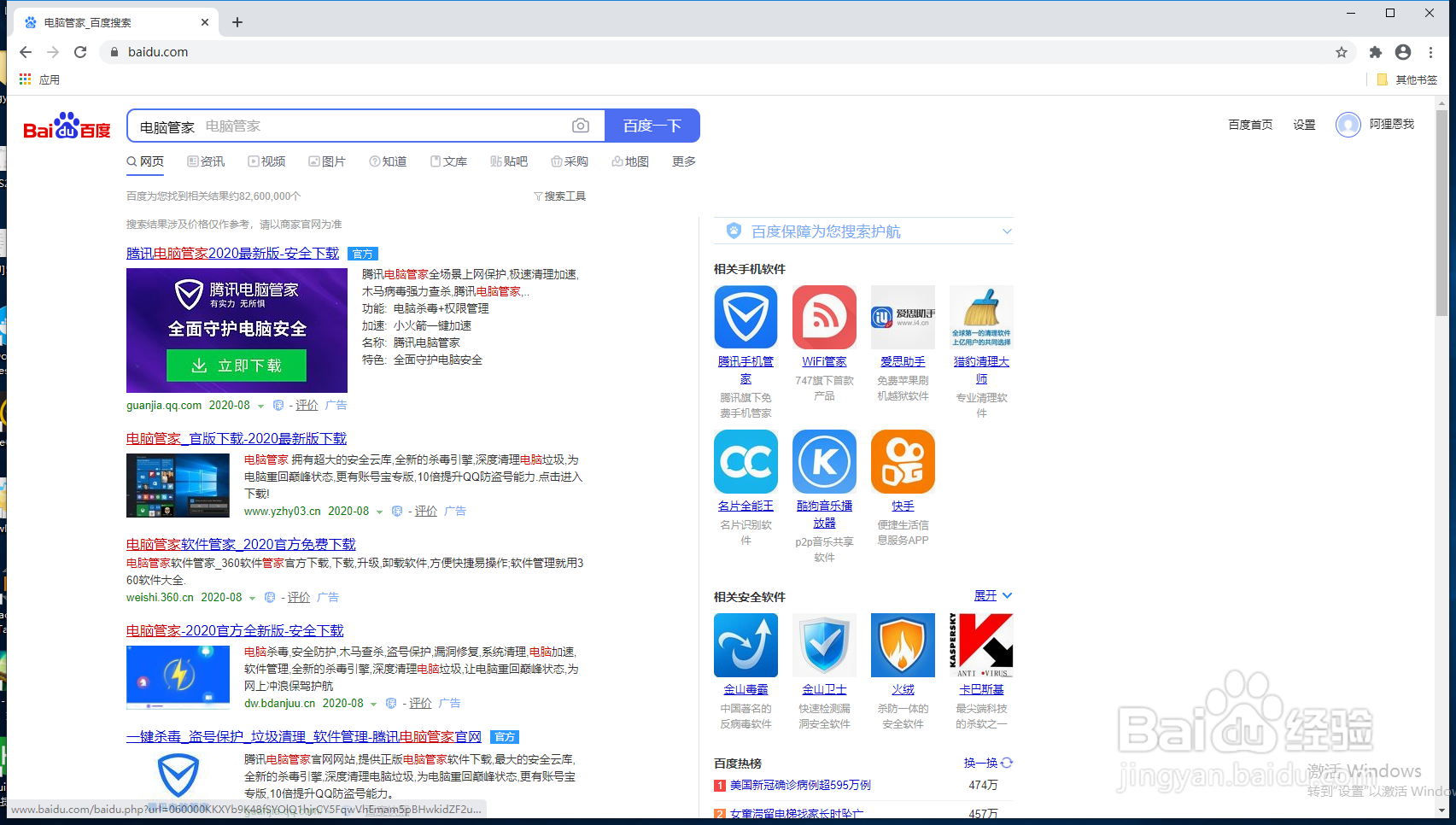The width and height of the screenshot is (1456, 825).
Task: Select the 名片全能王 icon
Action: (x=746, y=461)
